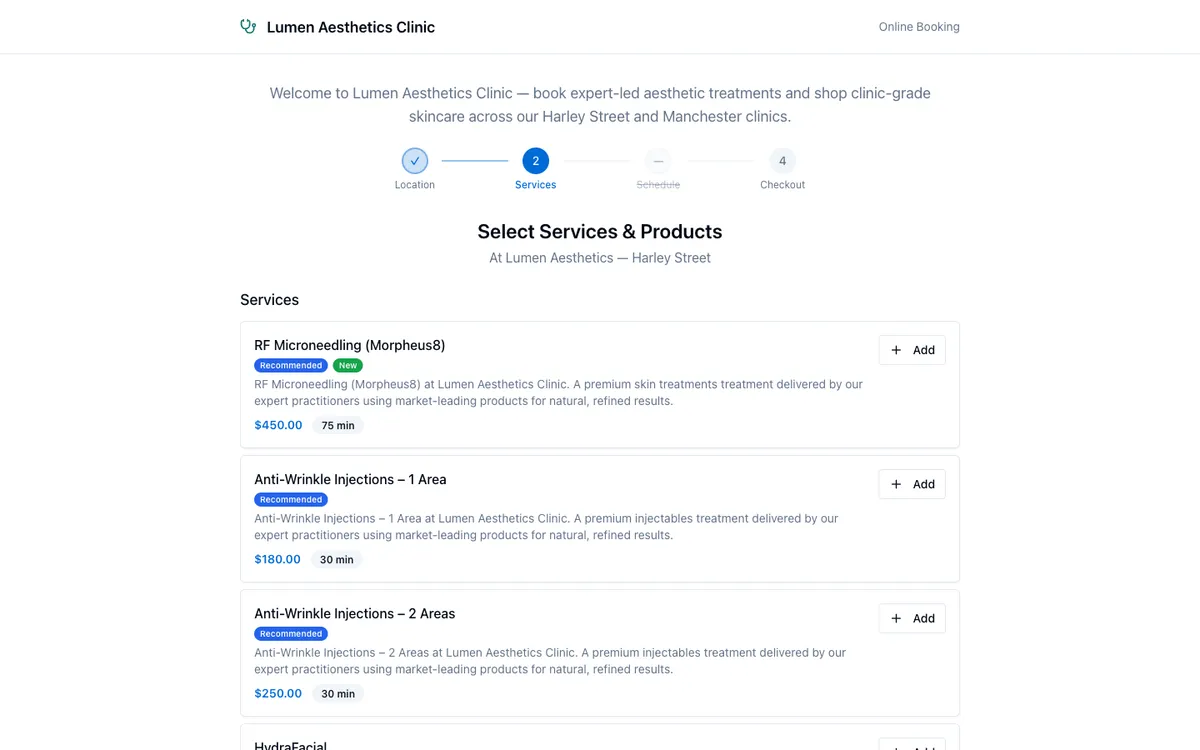Click the stethoscope logo icon
This screenshot has width=1200, height=750.
click(x=248, y=27)
